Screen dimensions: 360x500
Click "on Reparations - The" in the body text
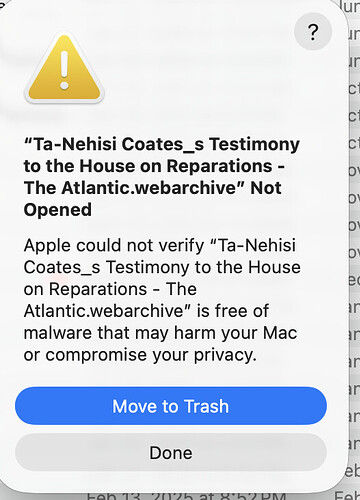coord(110,289)
